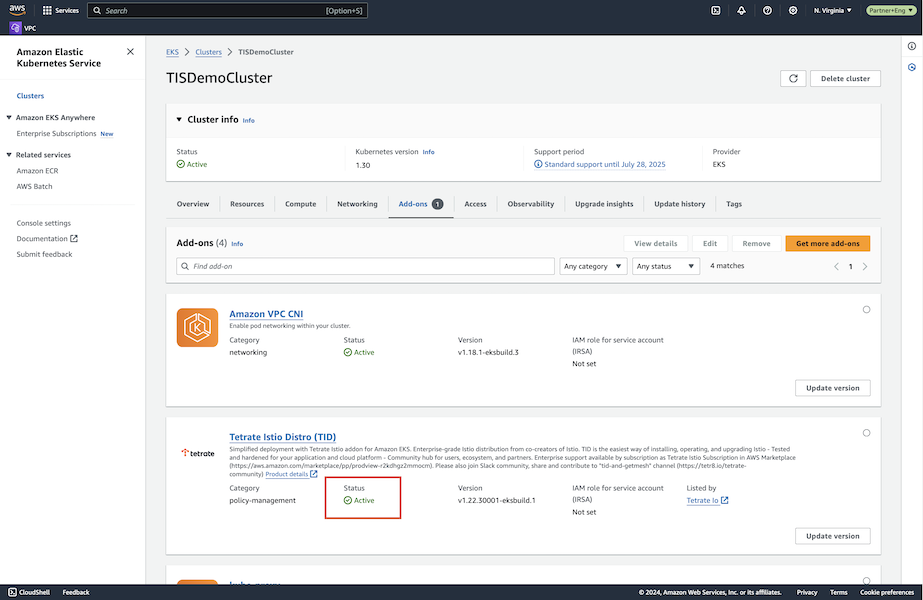
Task: Click Submit feedback in sidebar
Action: 44,254
